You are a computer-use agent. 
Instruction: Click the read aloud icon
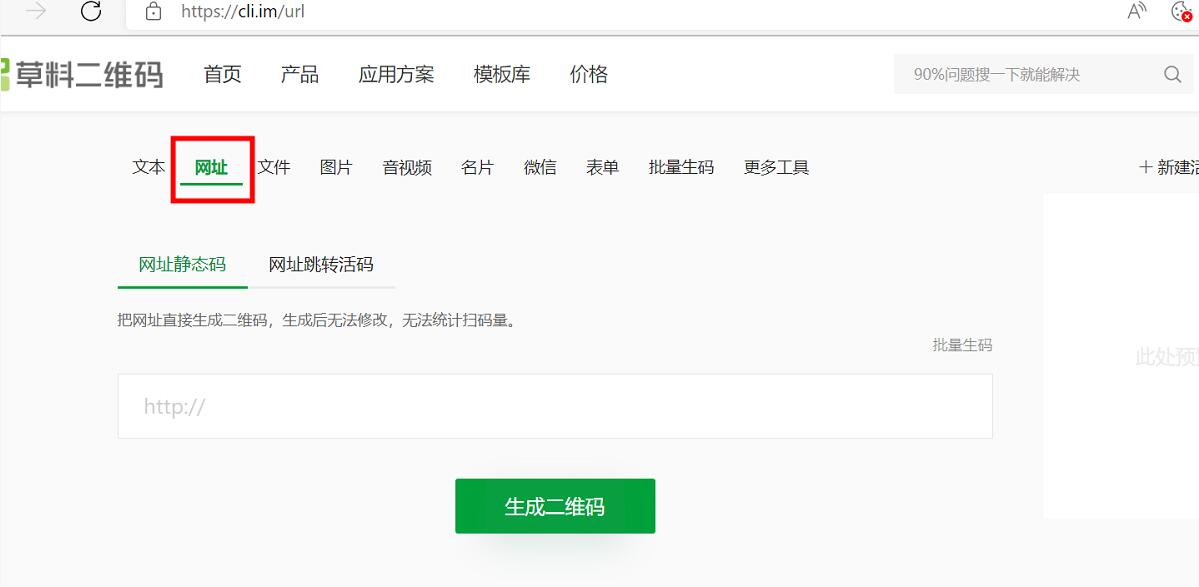click(x=1137, y=12)
